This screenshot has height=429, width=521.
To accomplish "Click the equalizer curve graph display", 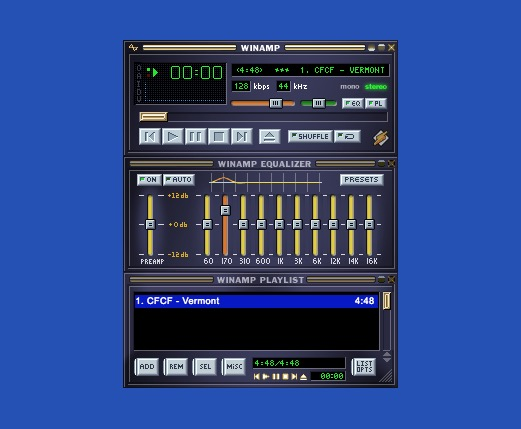I will [x=265, y=182].
